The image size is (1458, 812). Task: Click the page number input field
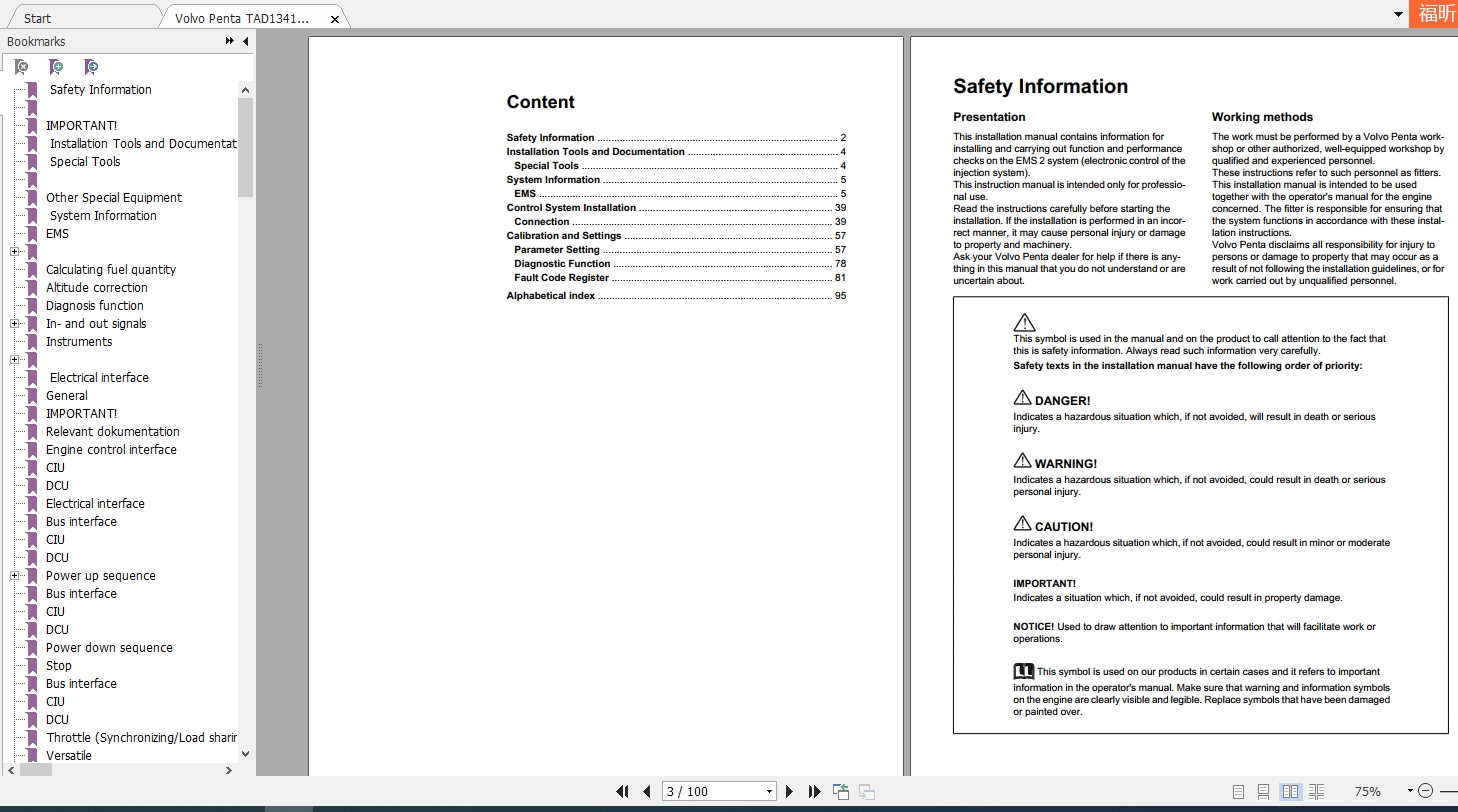pyautogui.click(x=712, y=791)
